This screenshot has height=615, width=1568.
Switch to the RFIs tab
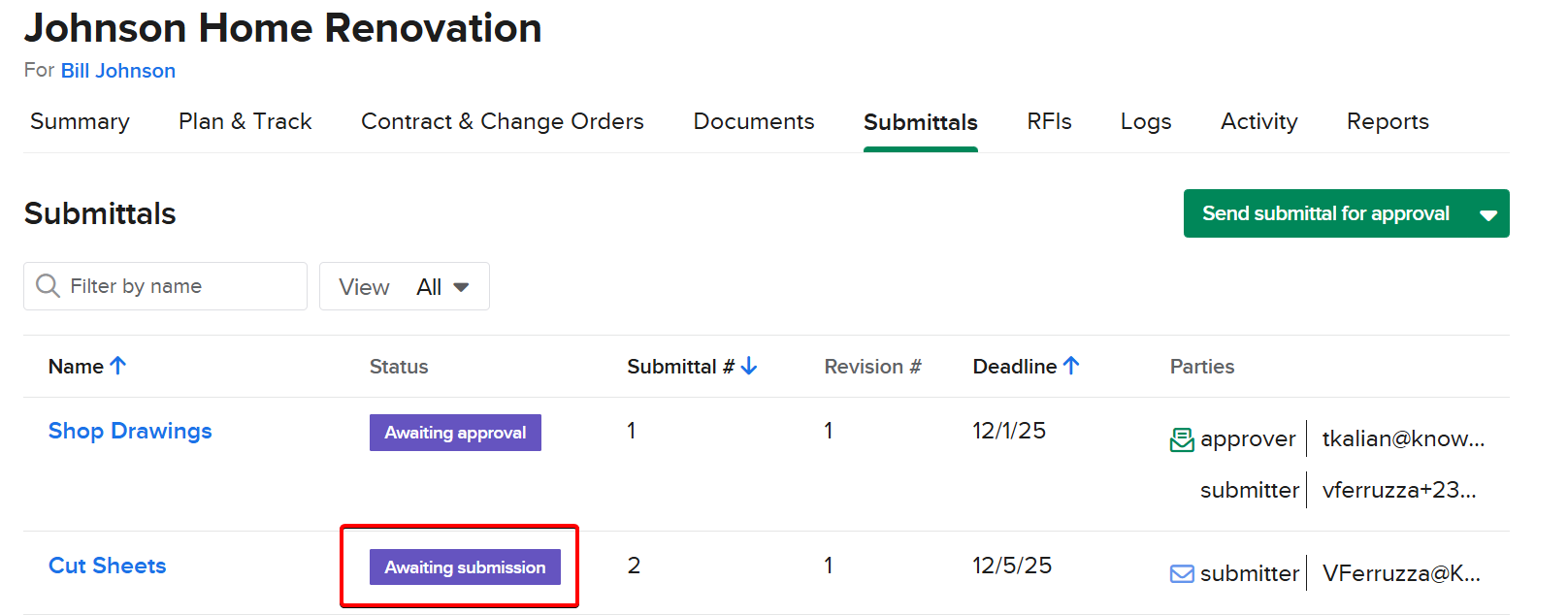click(x=1049, y=122)
